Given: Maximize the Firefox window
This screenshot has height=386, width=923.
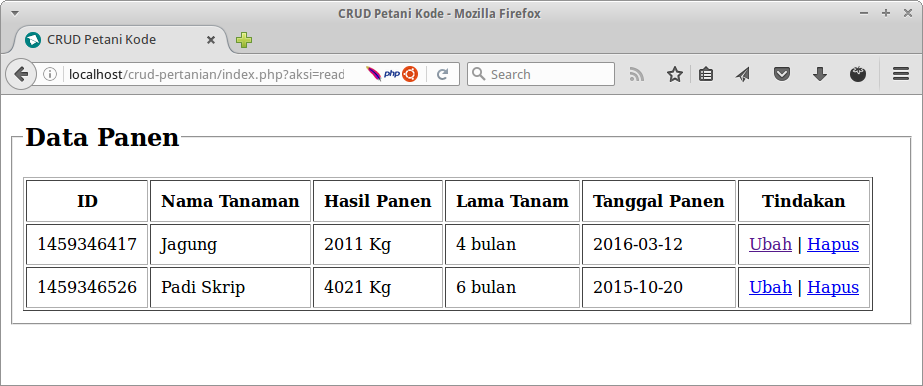Looking at the screenshot, I should (885, 13).
